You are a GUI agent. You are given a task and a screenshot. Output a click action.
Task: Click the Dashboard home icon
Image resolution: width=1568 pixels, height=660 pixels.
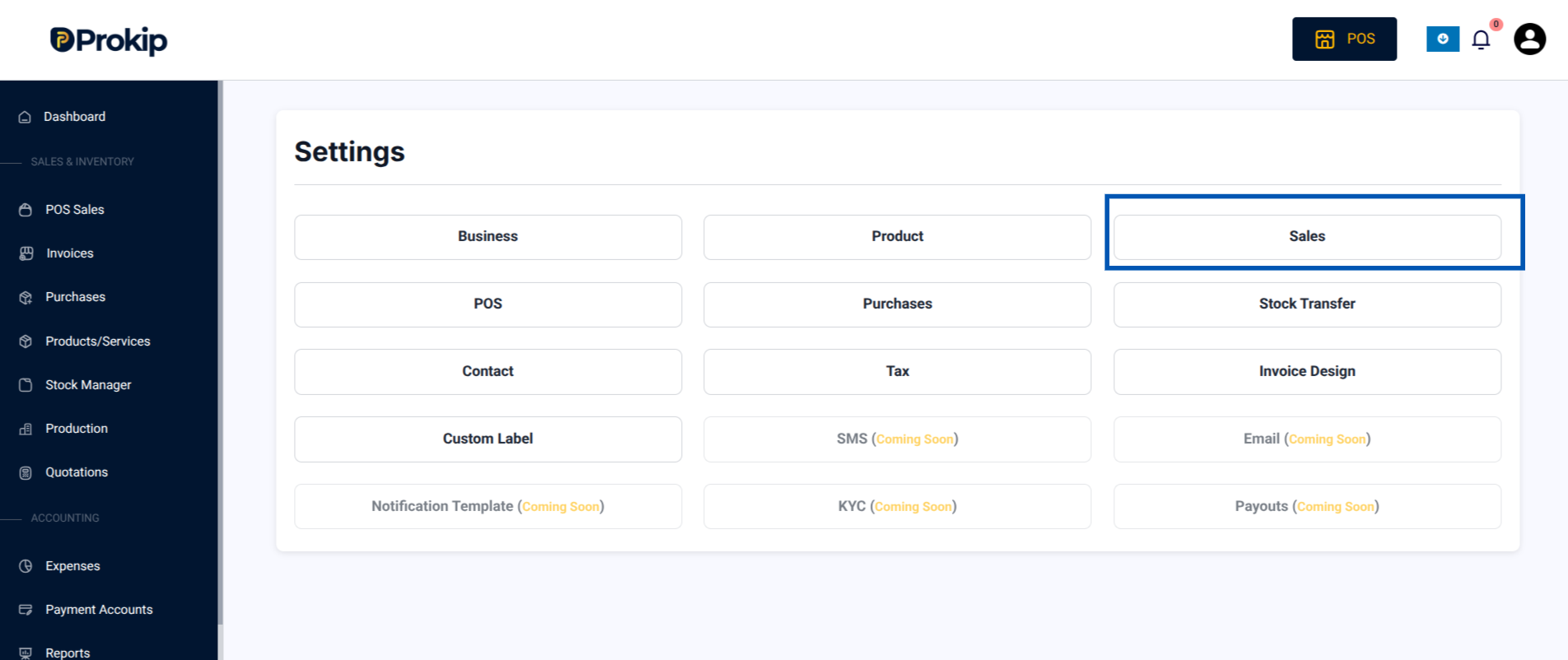coord(25,117)
